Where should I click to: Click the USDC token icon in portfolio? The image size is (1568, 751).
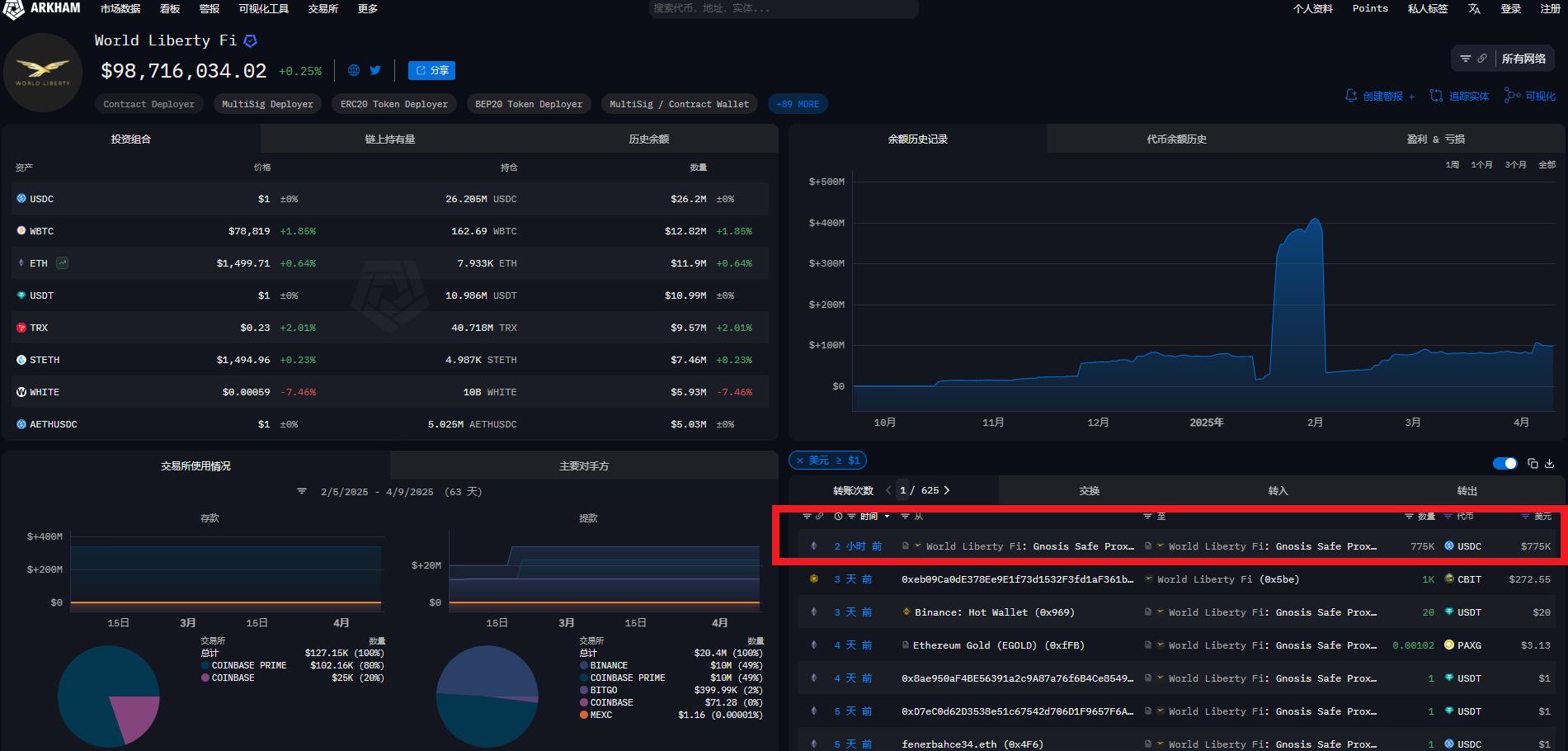[21, 198]
